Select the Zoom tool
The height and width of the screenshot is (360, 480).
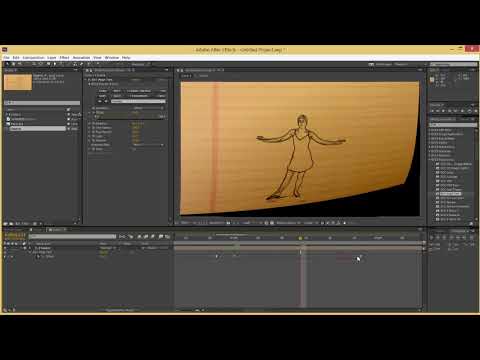[x=20, y=64]
